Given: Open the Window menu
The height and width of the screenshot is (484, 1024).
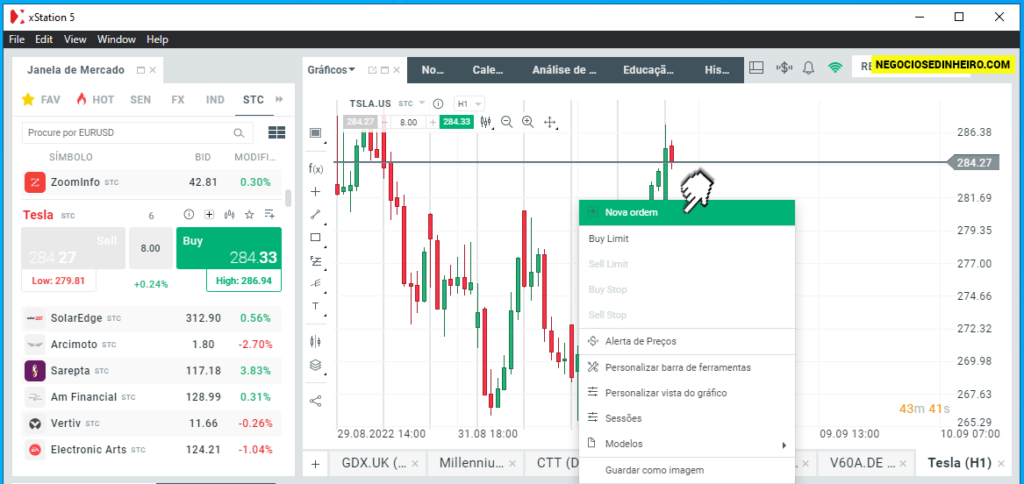Looking at the screenshot, I should click(x=116, y=39).
